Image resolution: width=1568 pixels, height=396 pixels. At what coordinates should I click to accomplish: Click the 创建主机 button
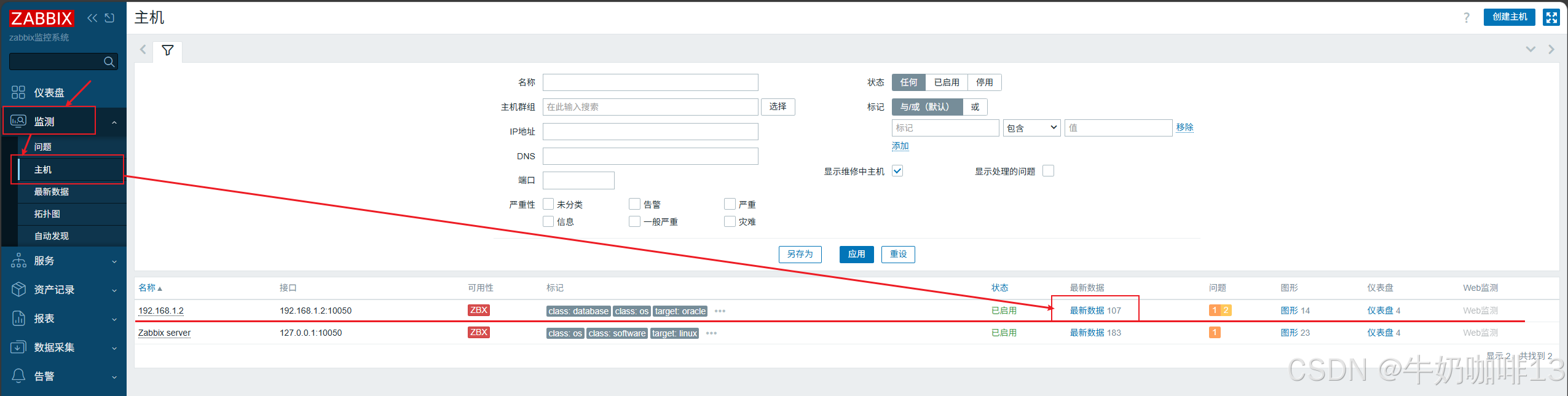pyautogui.click(x=1510, y=17)
